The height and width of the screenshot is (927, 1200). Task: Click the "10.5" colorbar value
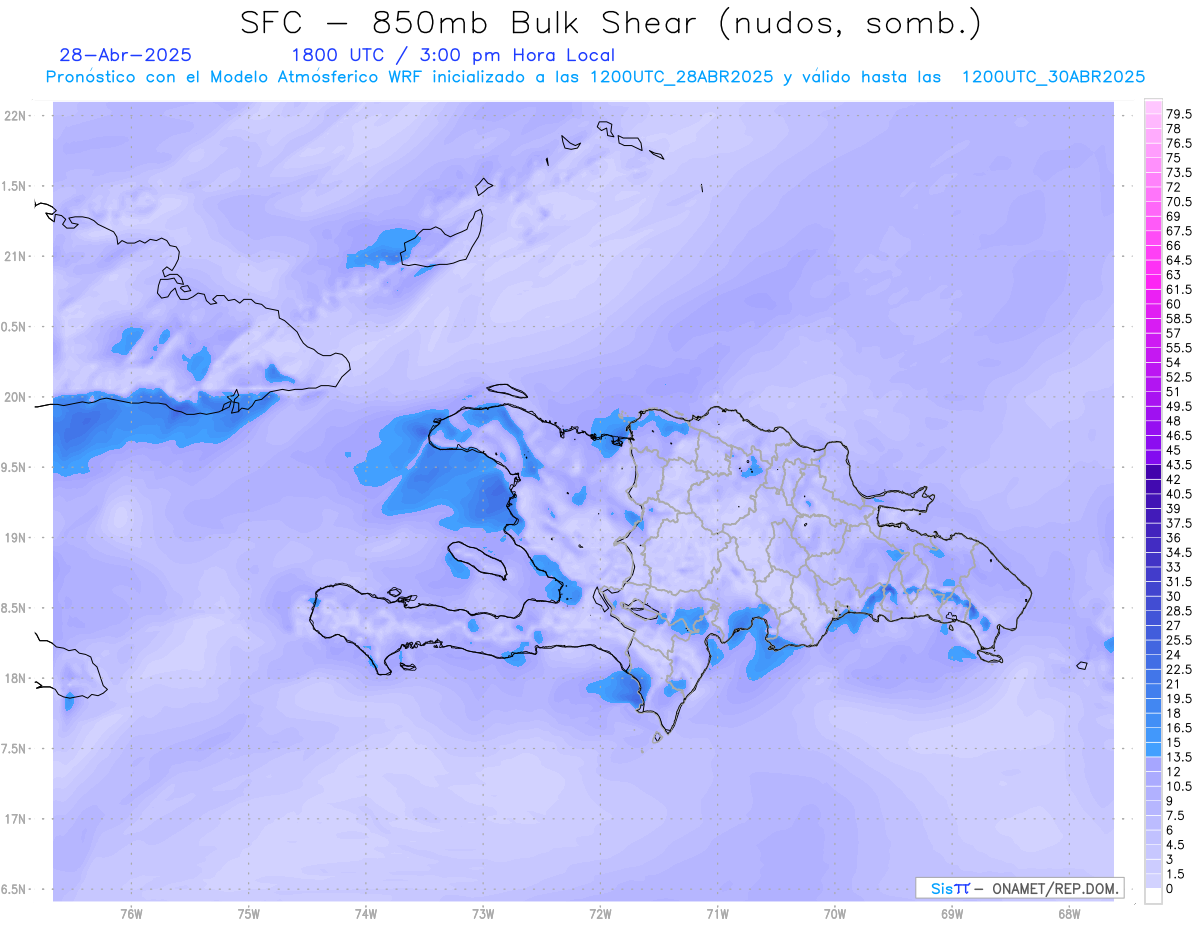1179,787
